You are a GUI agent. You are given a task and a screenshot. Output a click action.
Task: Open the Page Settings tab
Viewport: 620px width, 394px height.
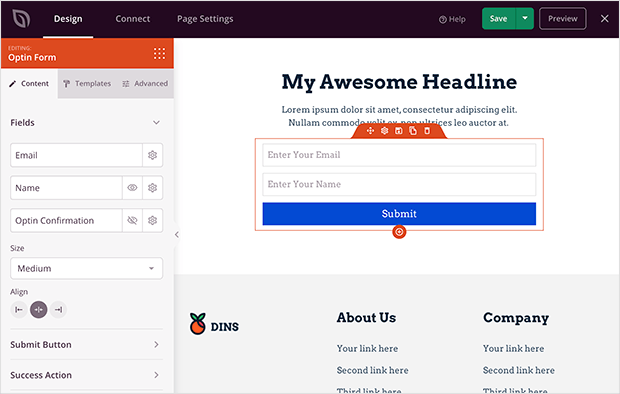point(205,19)
